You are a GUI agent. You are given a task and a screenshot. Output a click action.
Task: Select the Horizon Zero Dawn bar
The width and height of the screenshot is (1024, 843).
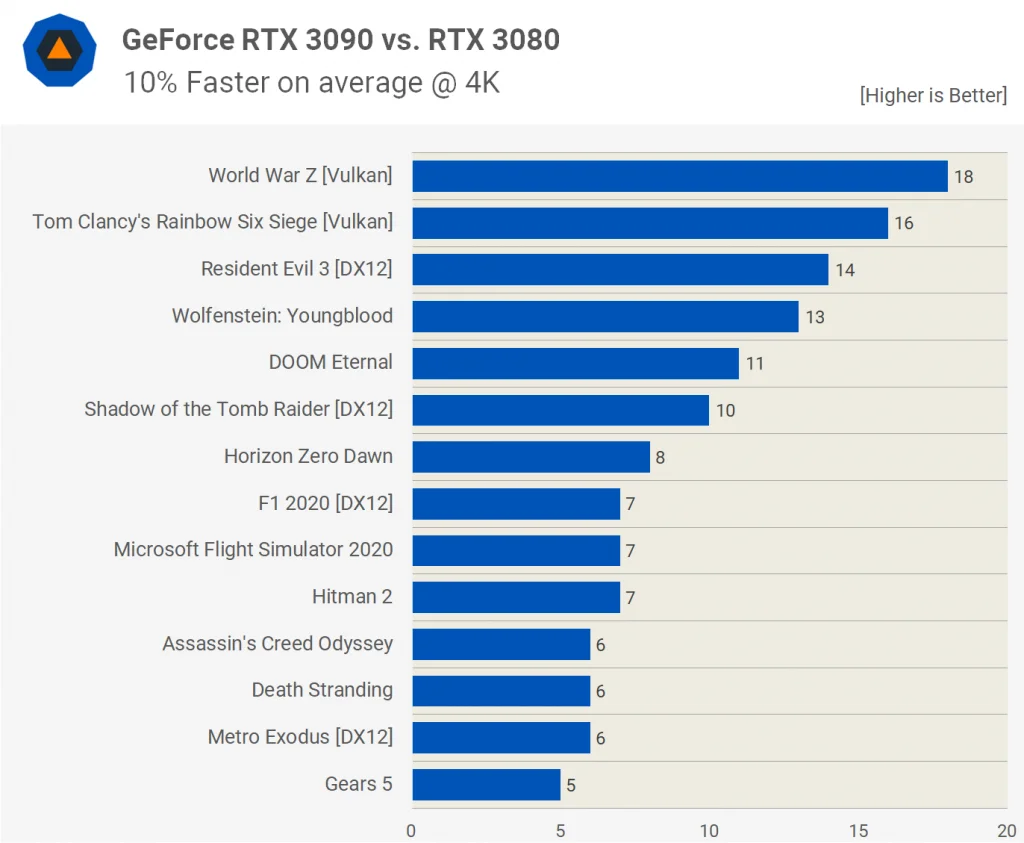pyautogui.click(x=531, y=457)
